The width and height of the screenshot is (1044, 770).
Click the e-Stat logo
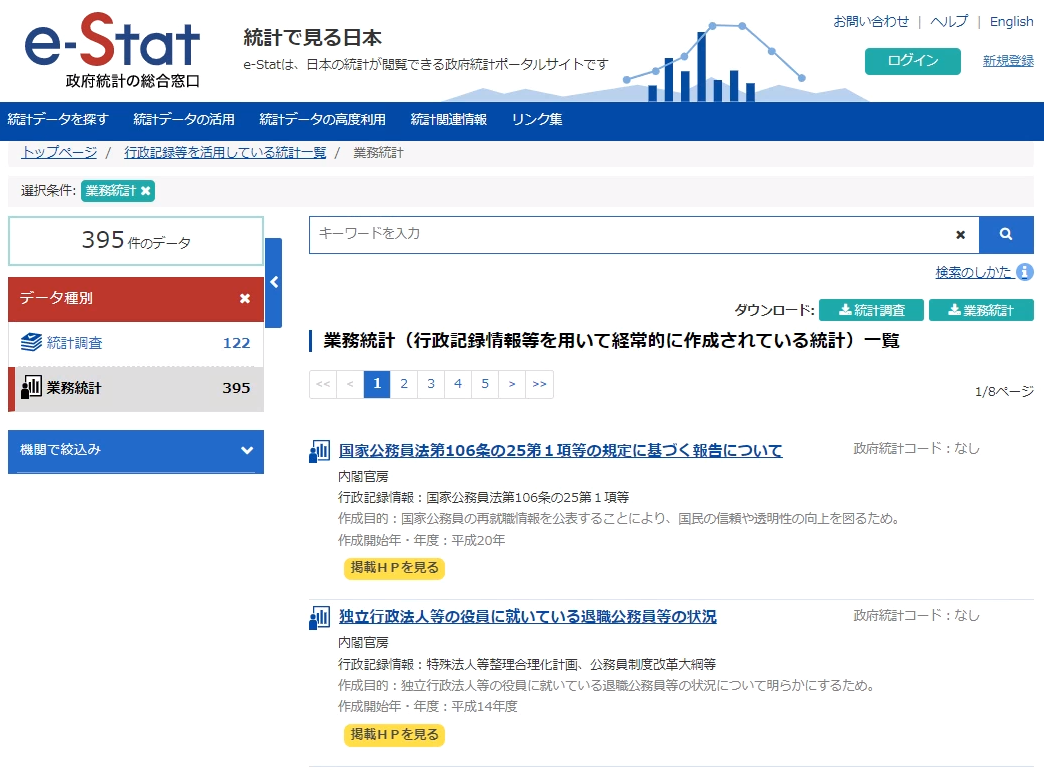112,51
